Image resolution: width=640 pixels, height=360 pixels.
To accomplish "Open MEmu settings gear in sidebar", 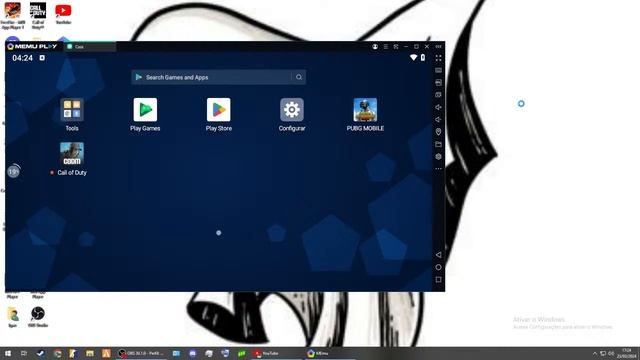I will (438, 156).
